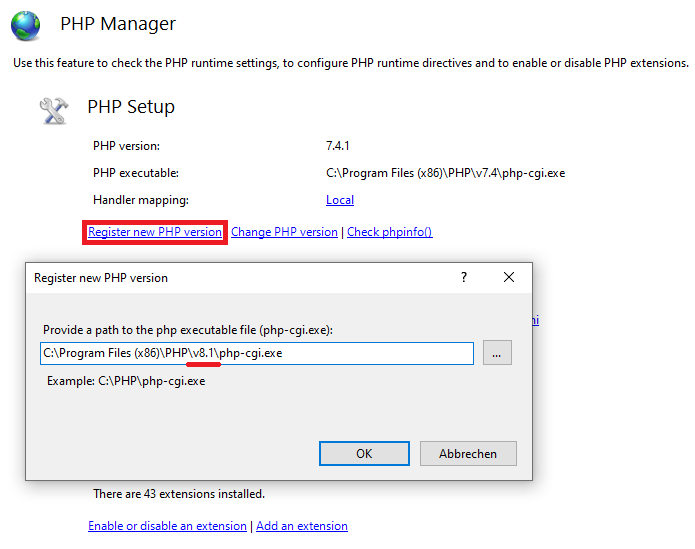
Task: Open the Change PHP version link
Action: (284, 232)
